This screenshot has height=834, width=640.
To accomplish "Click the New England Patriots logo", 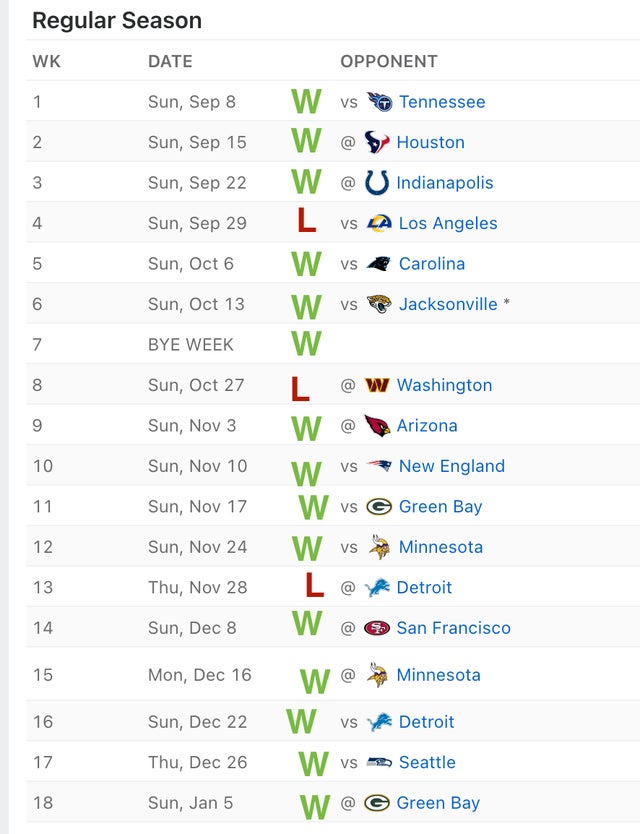I will [x=377, y=466].
